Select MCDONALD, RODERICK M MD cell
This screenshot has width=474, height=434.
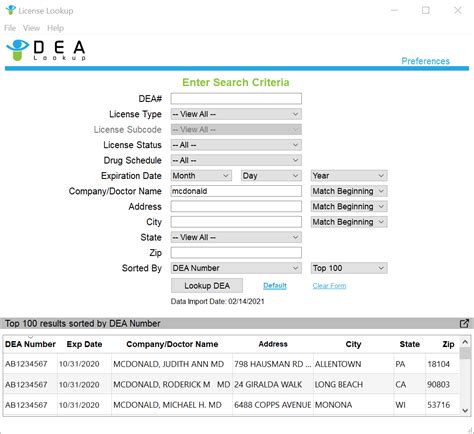point(172,384)
